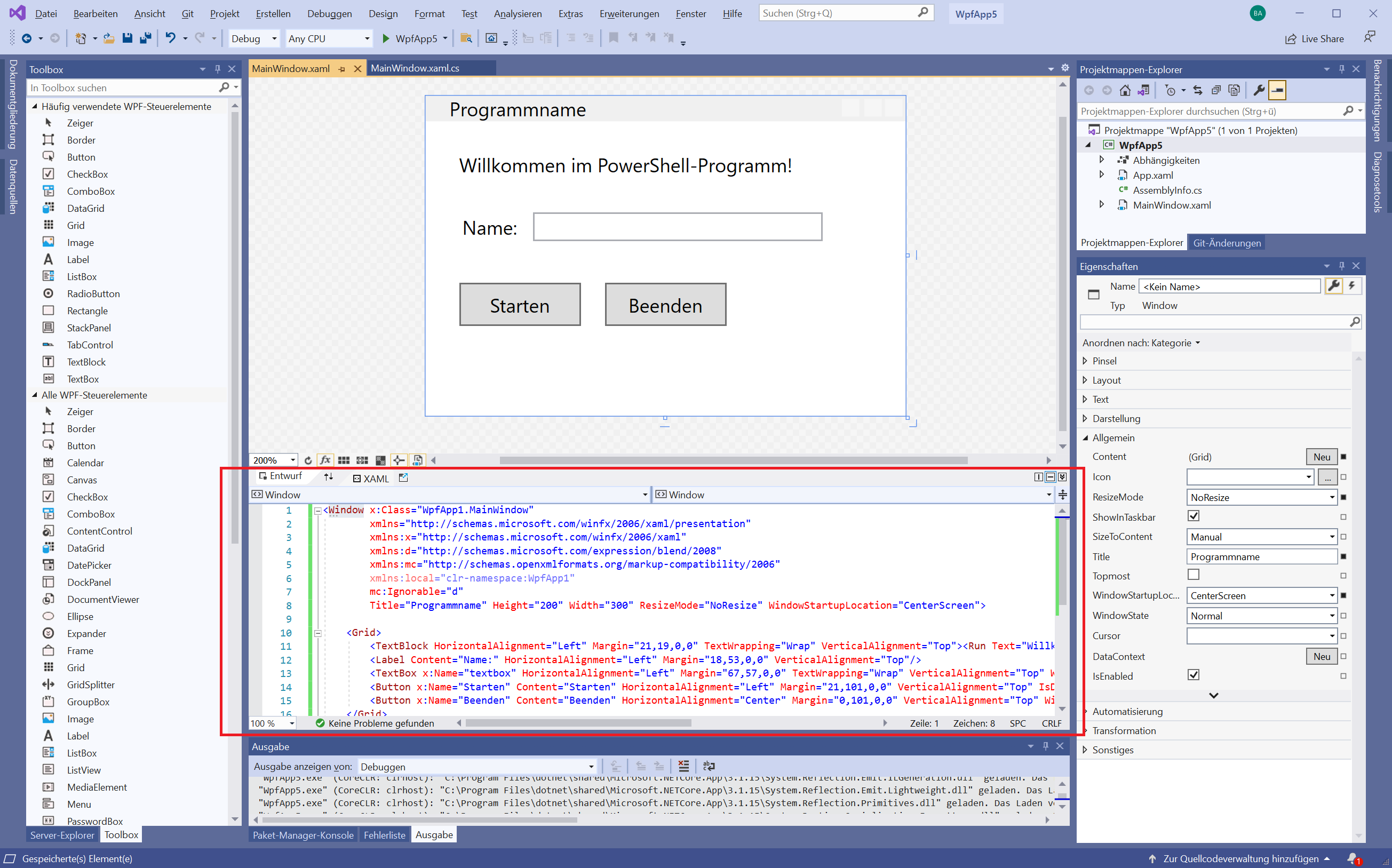Disable the IsEnabled property checkbox
Screen dimensions: 1392x868
(x=1194, y=675)
